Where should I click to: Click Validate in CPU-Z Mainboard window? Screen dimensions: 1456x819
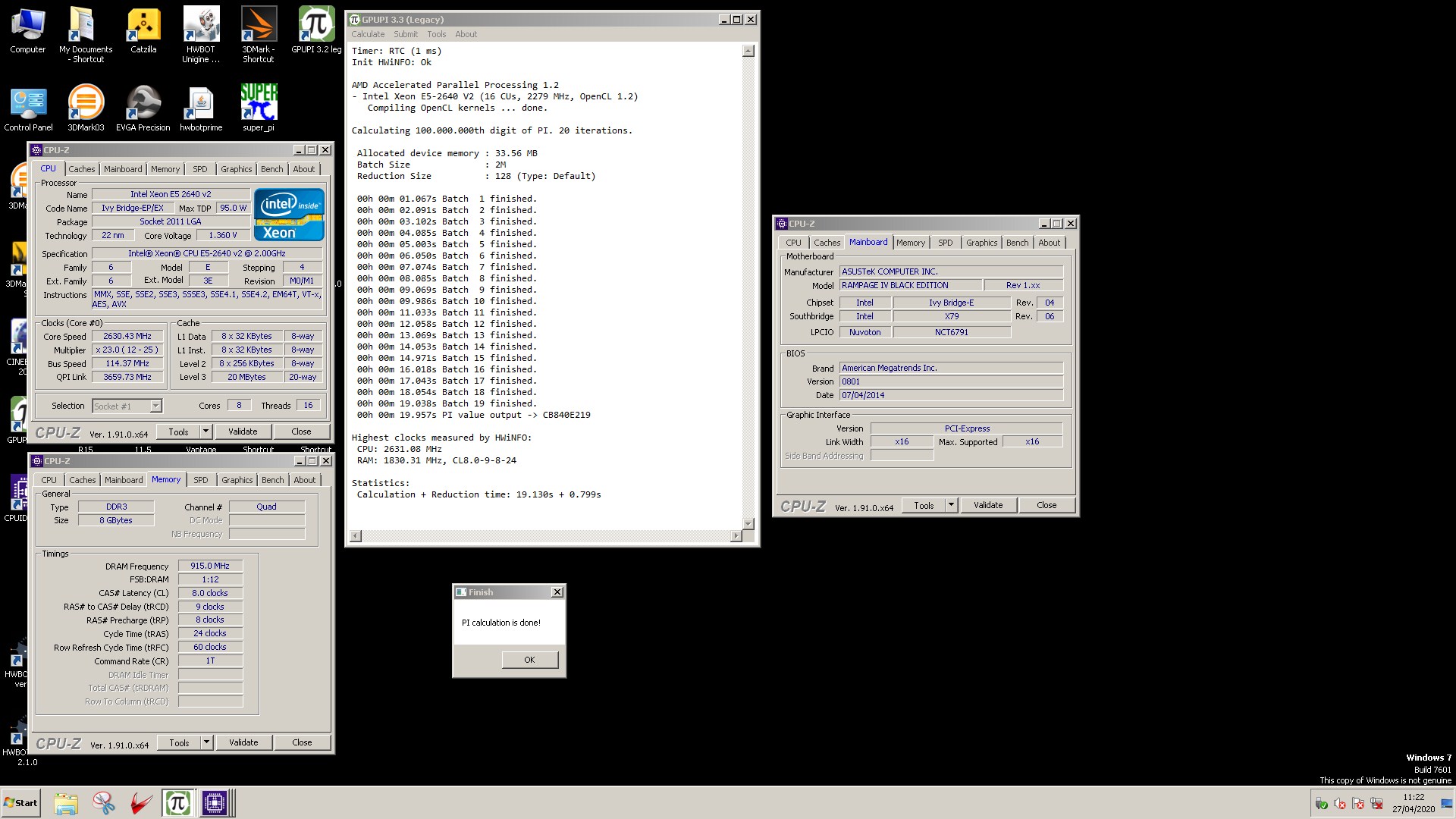pyautogui.click(x=988, y=505)
